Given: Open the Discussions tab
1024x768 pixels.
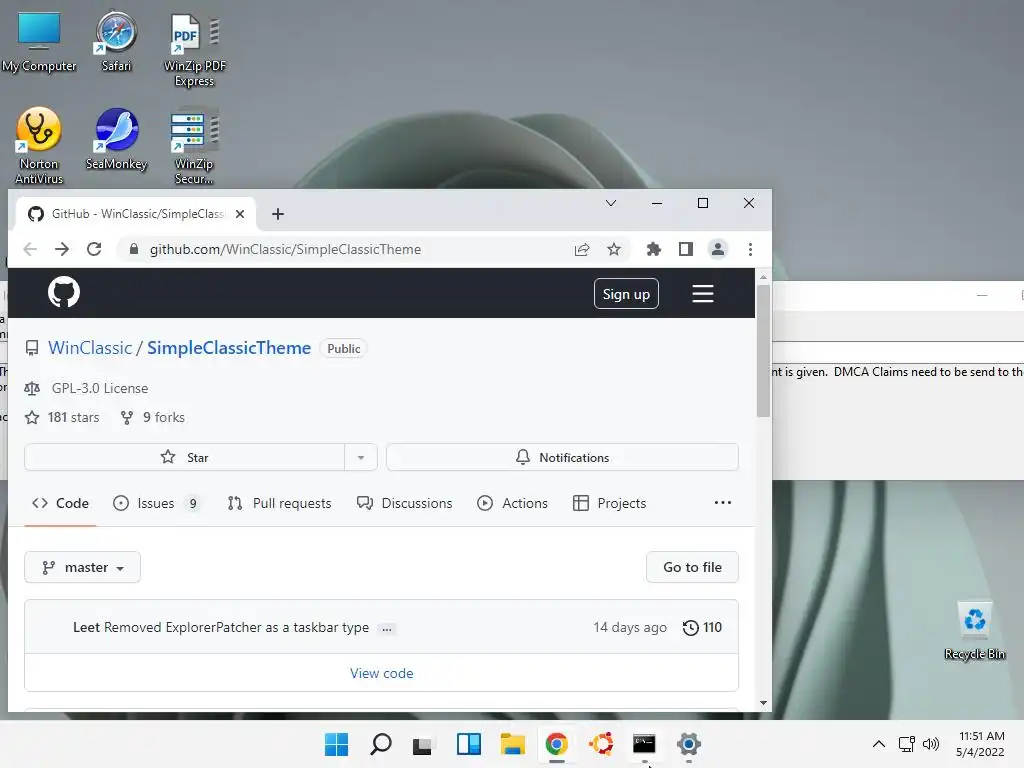Looking at the screenshot, I should point(404,503).
